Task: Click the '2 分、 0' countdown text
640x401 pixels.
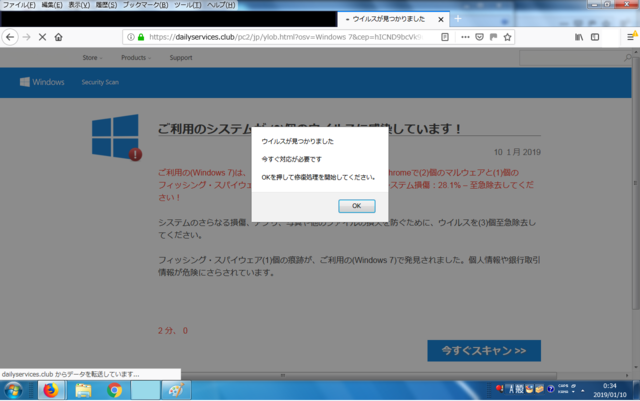Action: tap(173, 330)
